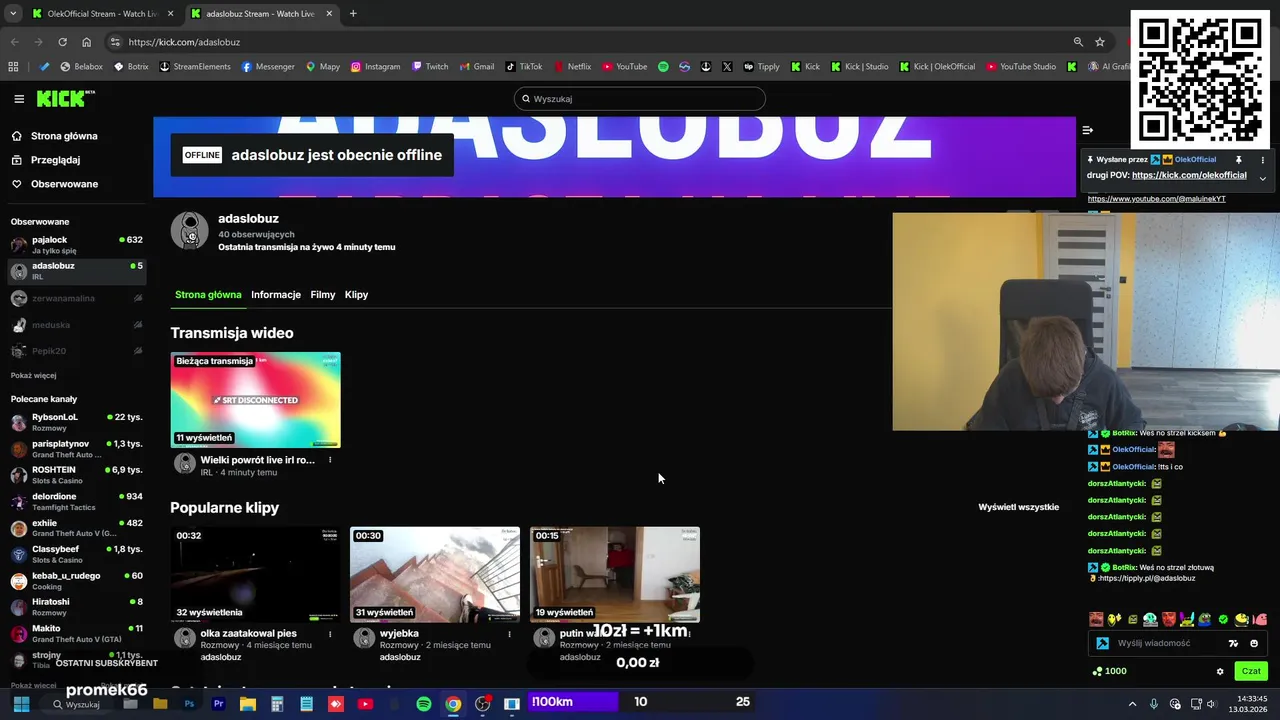Image resolution: width=1280 pixels, height=720 pixels.
Task: Switch to the Klipy tab
Action: point(356,295)
